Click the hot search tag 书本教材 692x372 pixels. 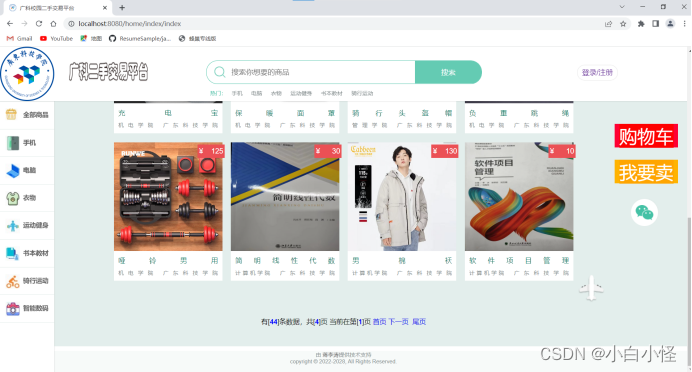point(331,94)
